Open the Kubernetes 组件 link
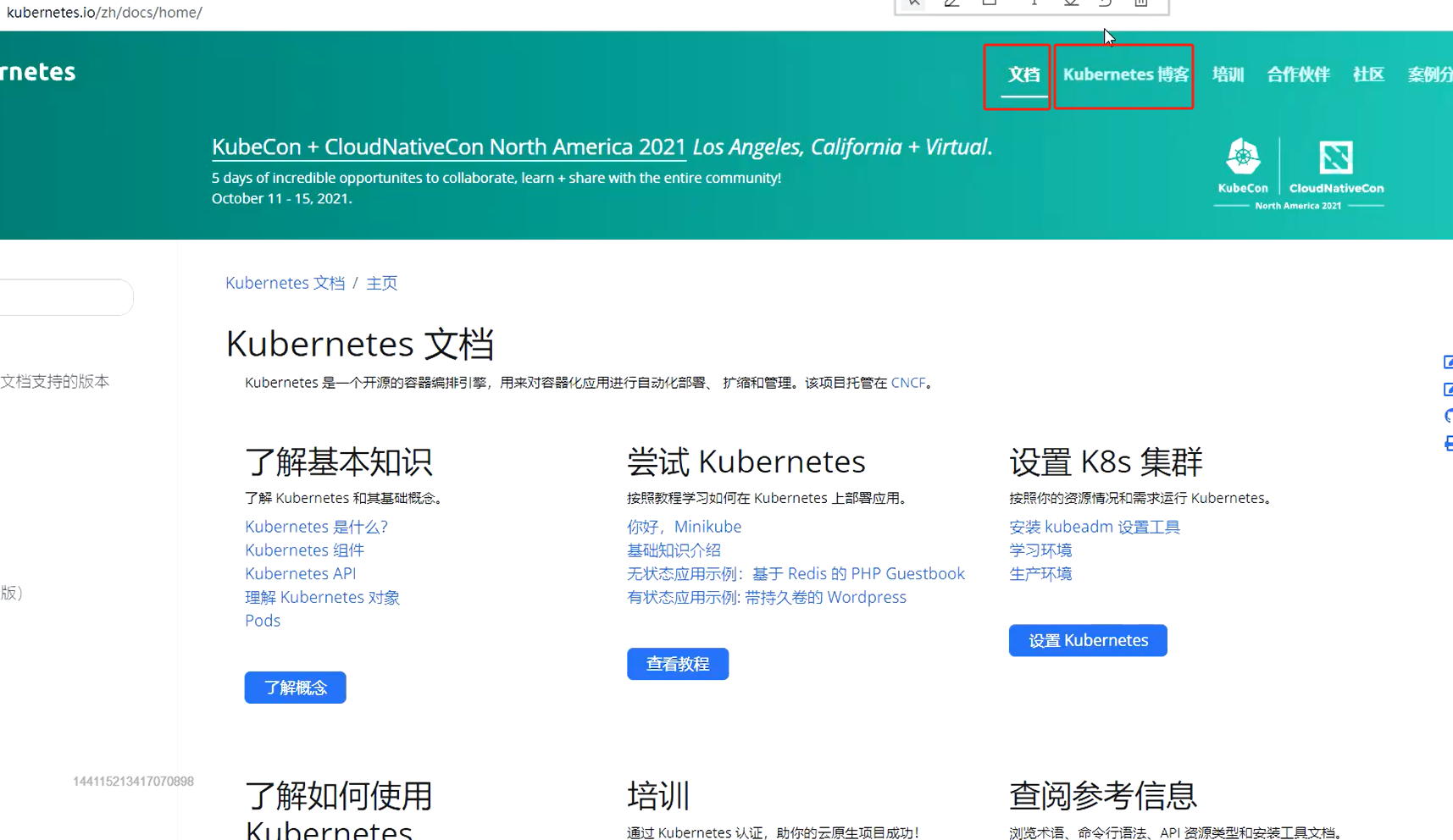Viewport: 1453px width, 840px height. [304, 550]
